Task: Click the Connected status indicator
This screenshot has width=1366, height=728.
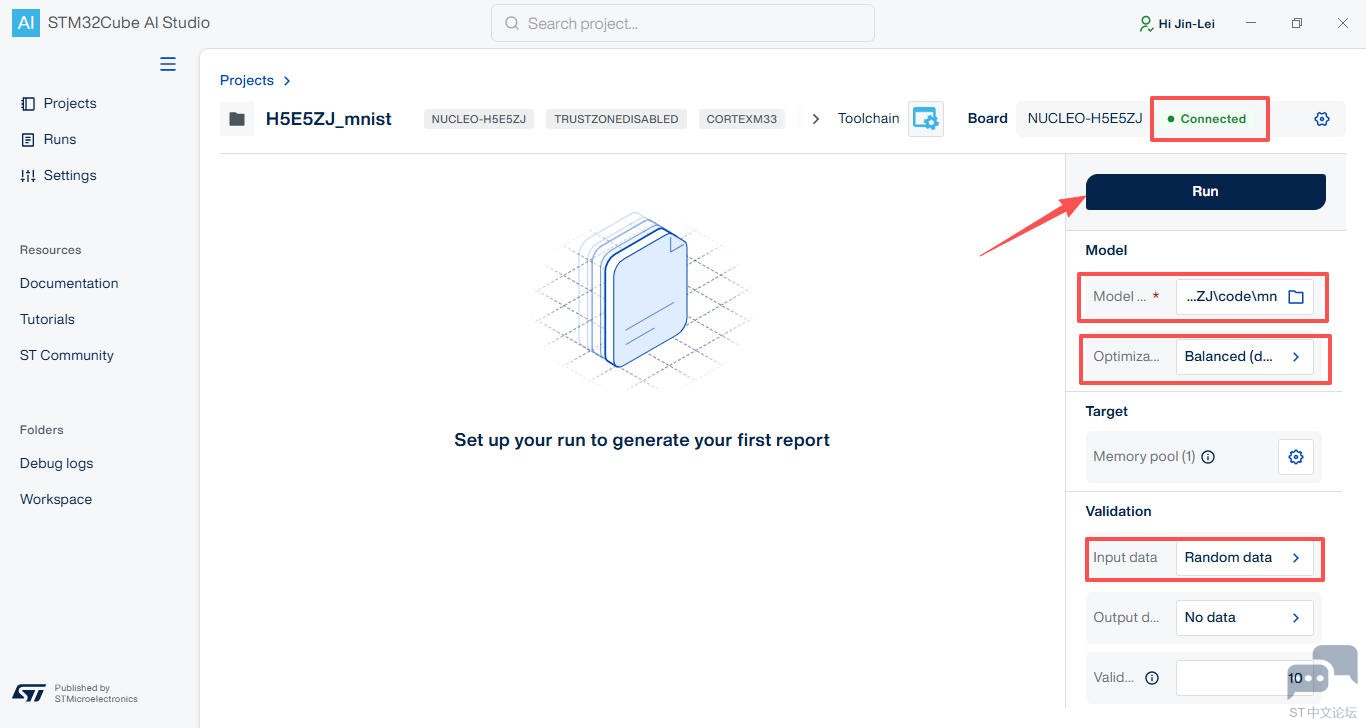Action: [x=1207, y=119]
